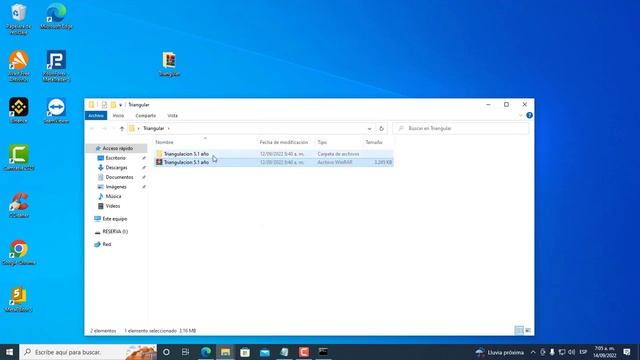Click the Triangular path in address bar
The height and width of the screenshot is (360, 640).
(153, 128)
